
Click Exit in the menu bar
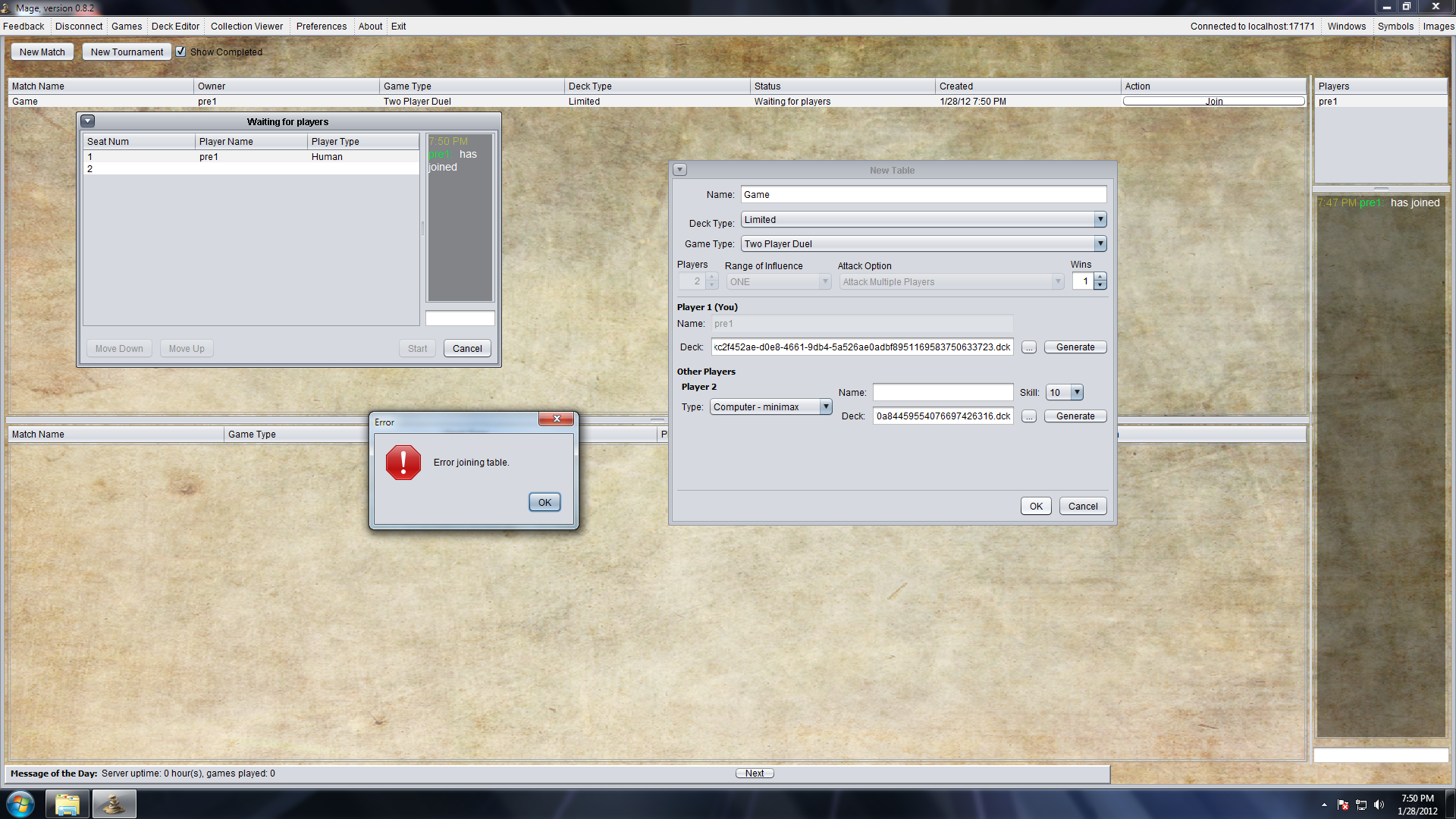coord(398,26)
